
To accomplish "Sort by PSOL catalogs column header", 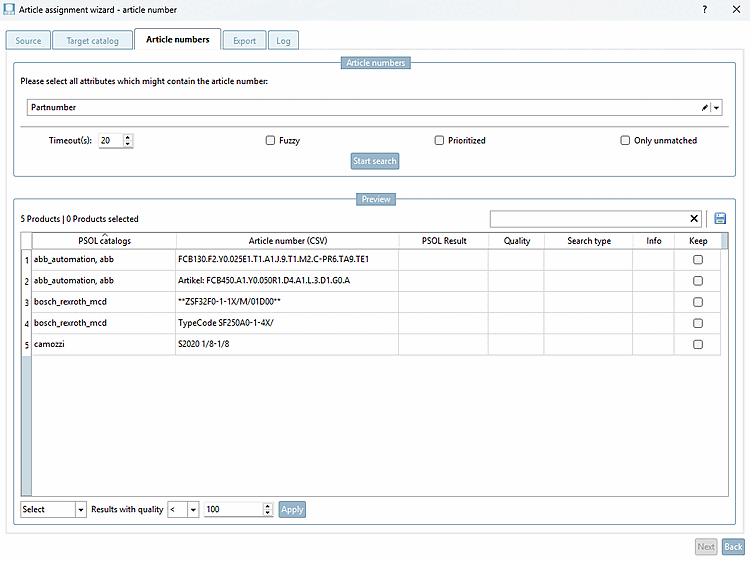I will click(x=104, y=241).
